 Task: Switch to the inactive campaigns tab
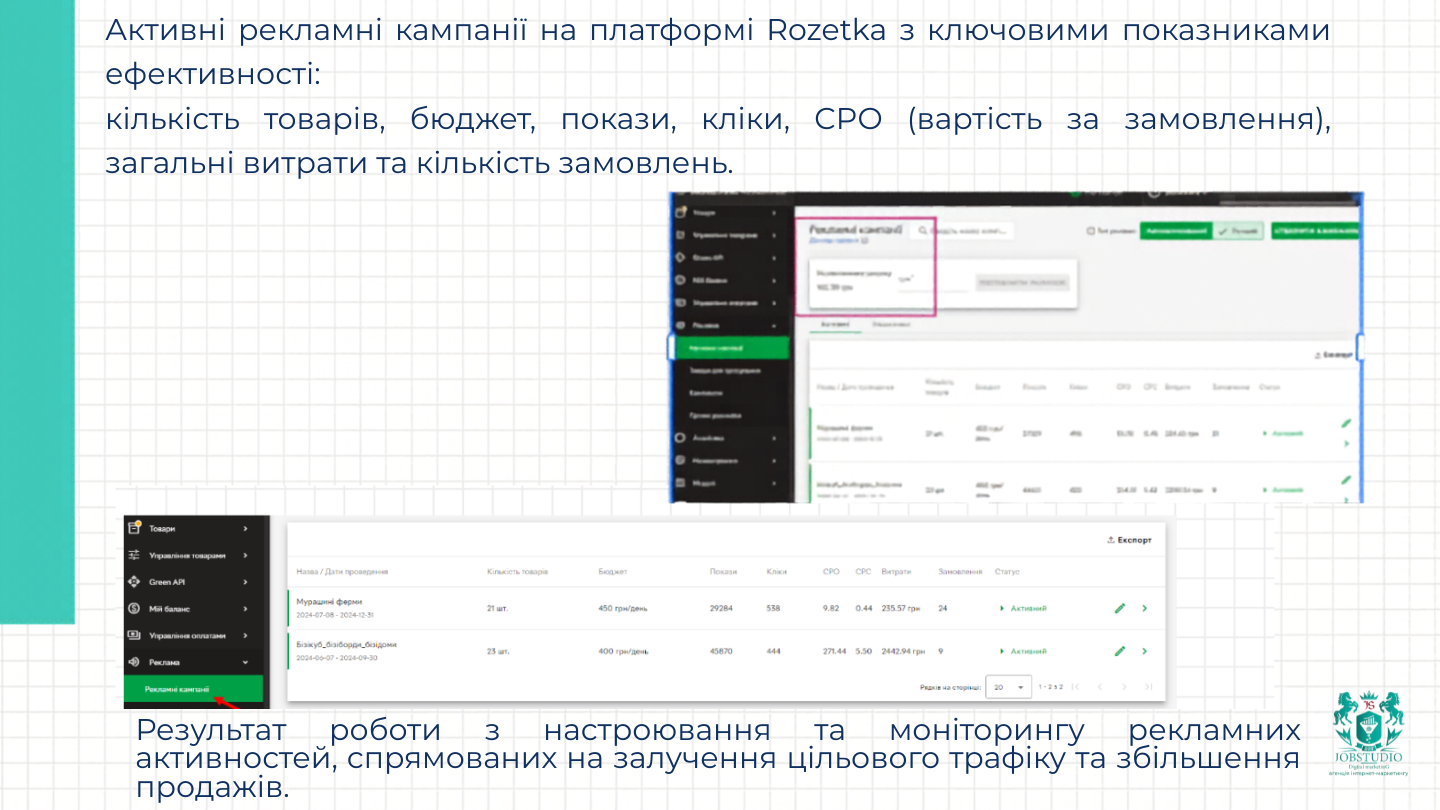890,325
